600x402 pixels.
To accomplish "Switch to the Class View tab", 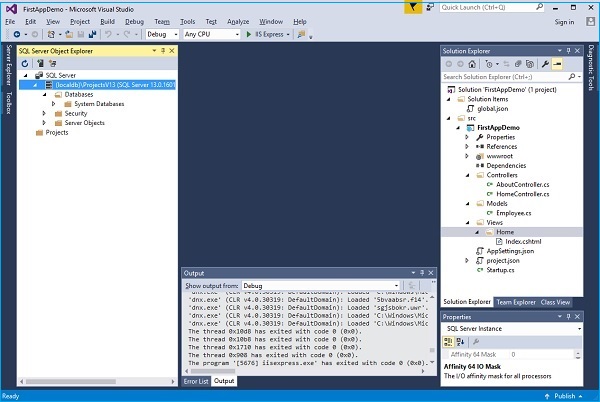I will (555, 302).
